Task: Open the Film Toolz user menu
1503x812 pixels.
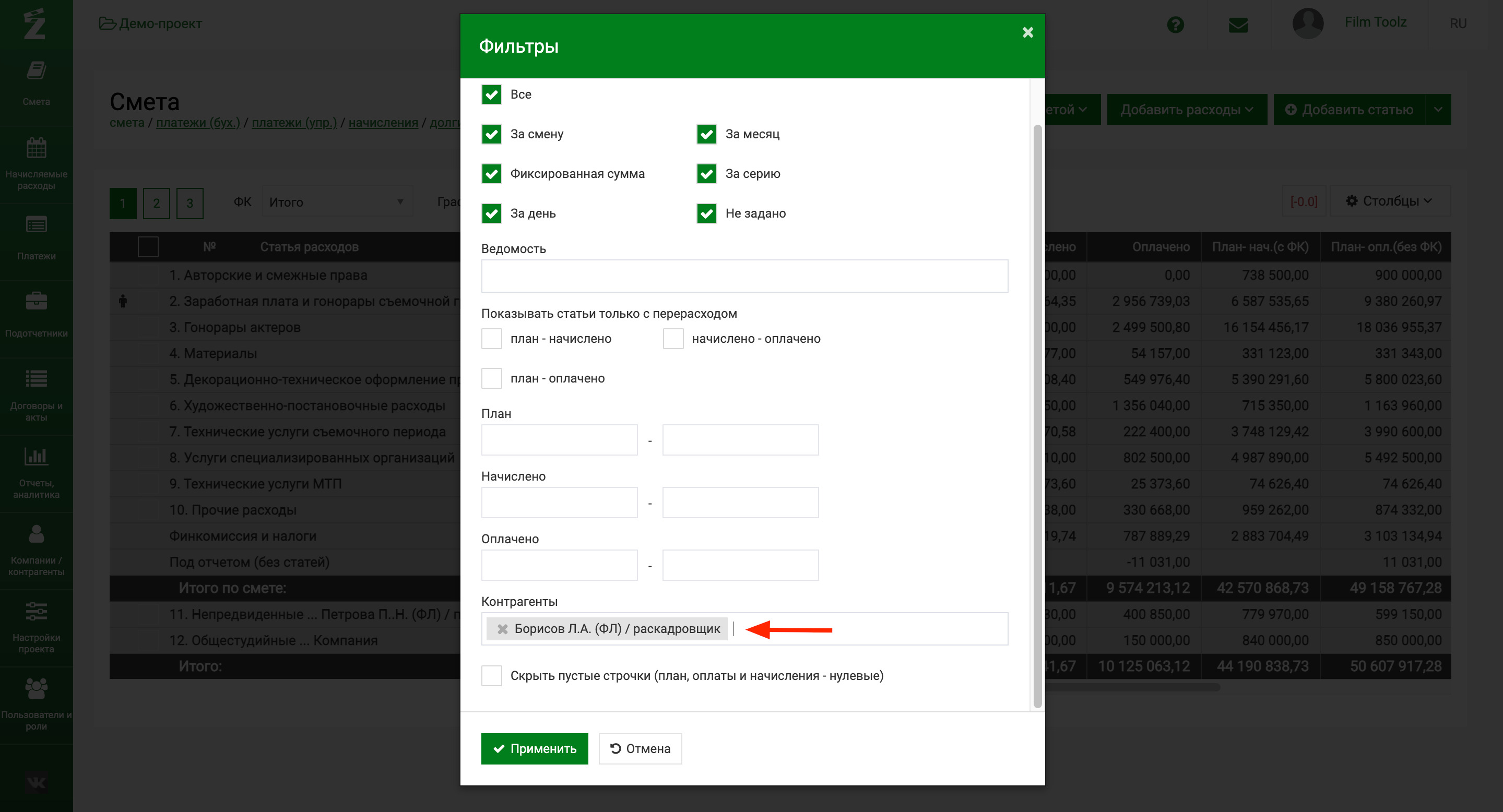Action: [1375, 22]
